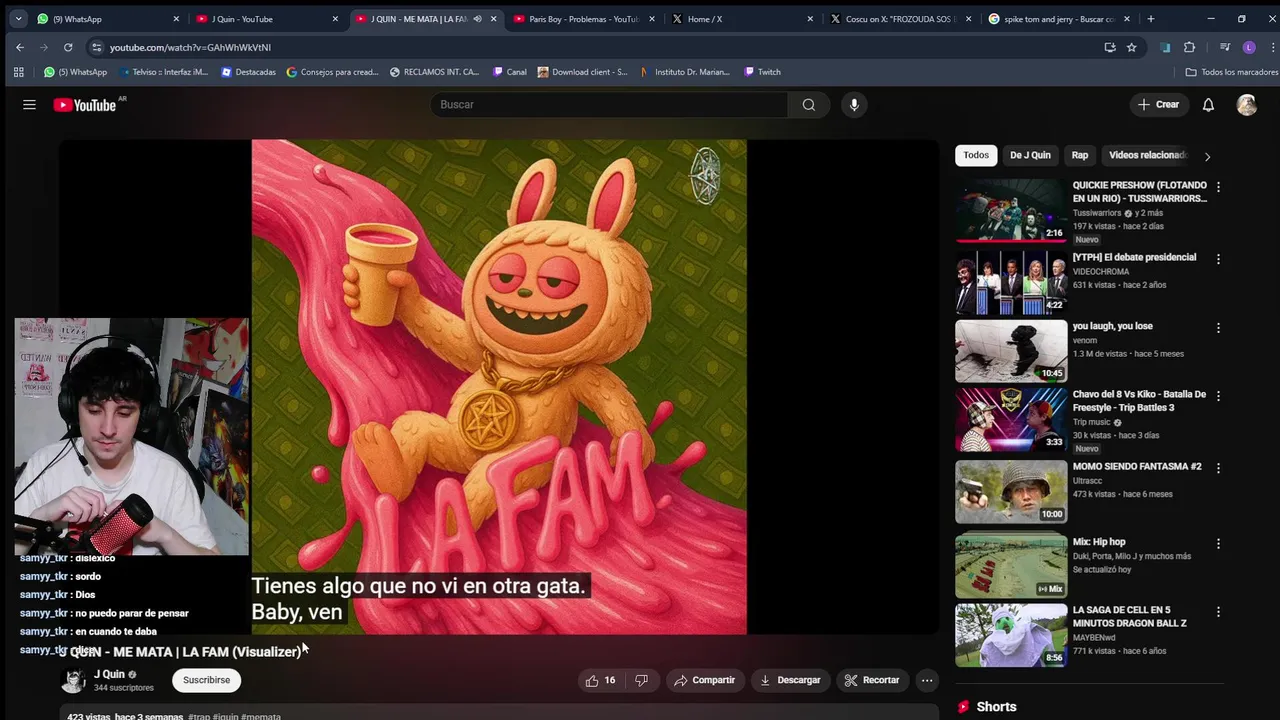Open J Quin channel name link
The width and height of the screenshot is (1280, 720).
click(x=109, y=674)
